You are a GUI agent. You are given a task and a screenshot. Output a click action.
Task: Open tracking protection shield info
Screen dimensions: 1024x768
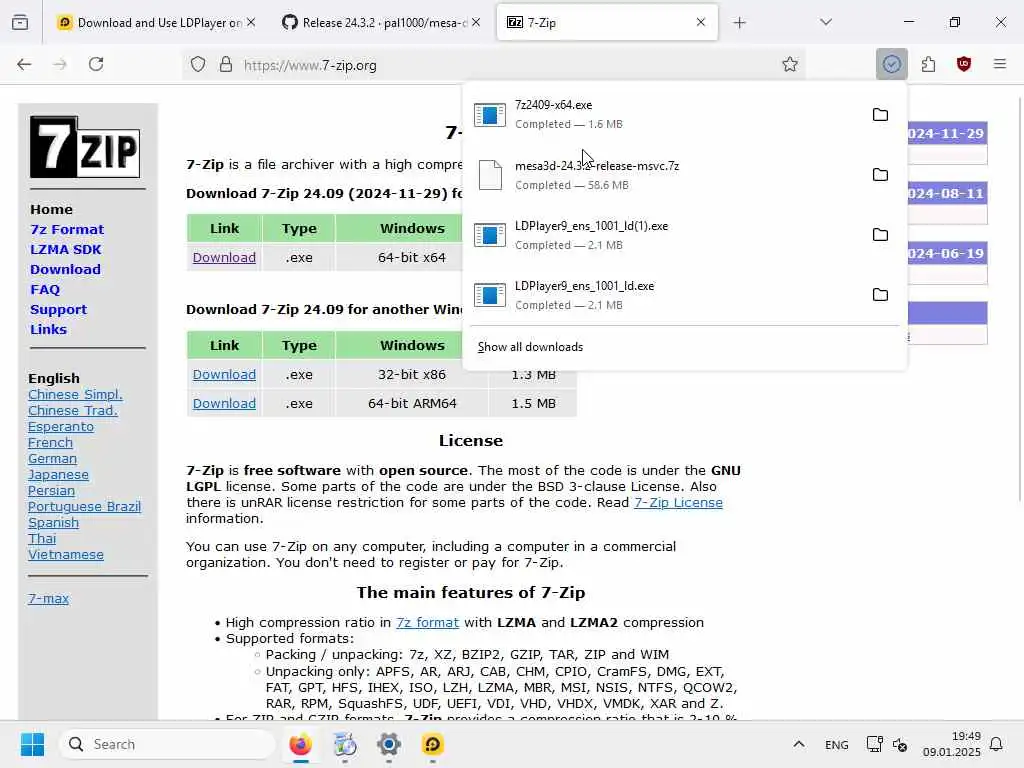[198, 65]
